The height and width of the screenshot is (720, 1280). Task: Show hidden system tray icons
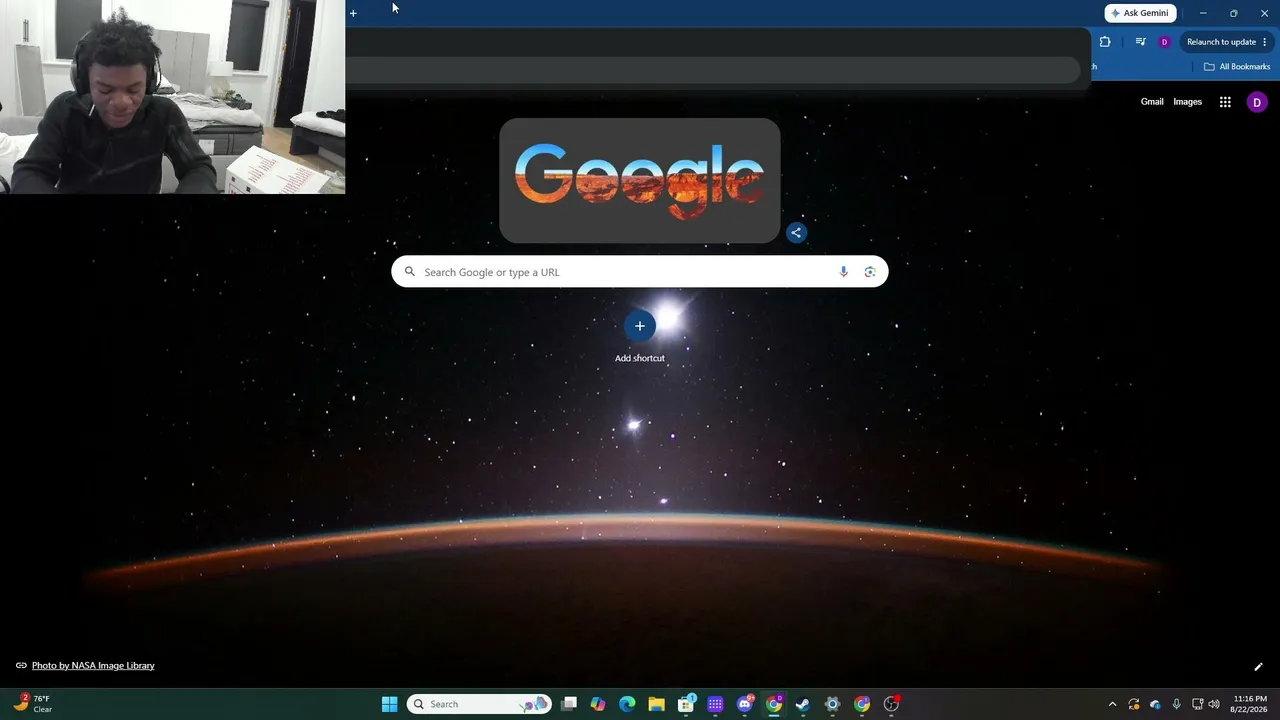tap(1112, 704)
